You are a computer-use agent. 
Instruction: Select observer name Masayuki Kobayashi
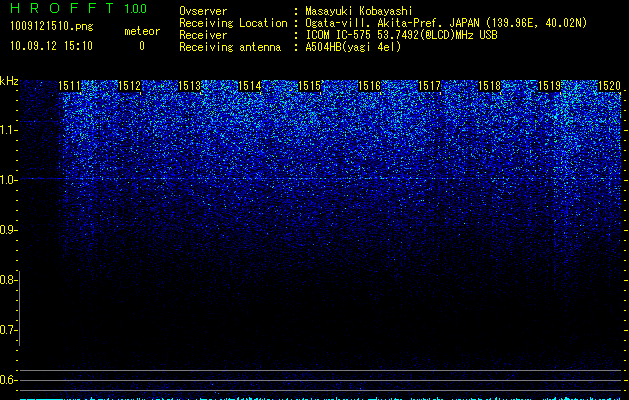(x=359, y=11)
